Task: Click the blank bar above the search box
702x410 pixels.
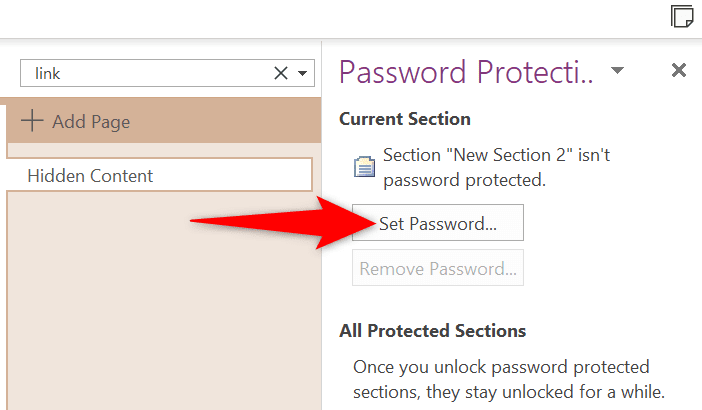Action: [x=300, y=20]
